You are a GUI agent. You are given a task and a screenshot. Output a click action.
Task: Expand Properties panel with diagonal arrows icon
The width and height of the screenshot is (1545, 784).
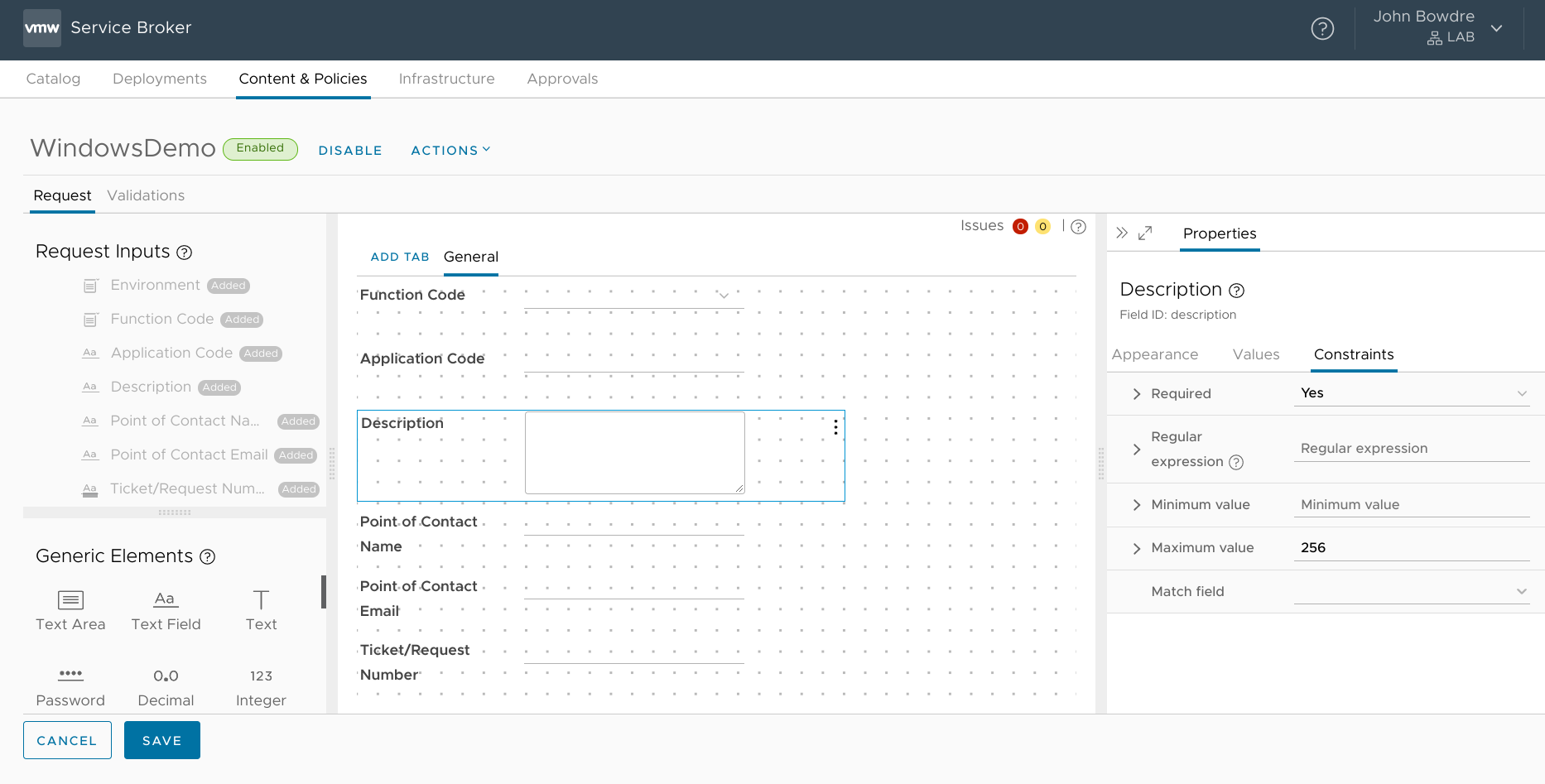coord(1145,233)
